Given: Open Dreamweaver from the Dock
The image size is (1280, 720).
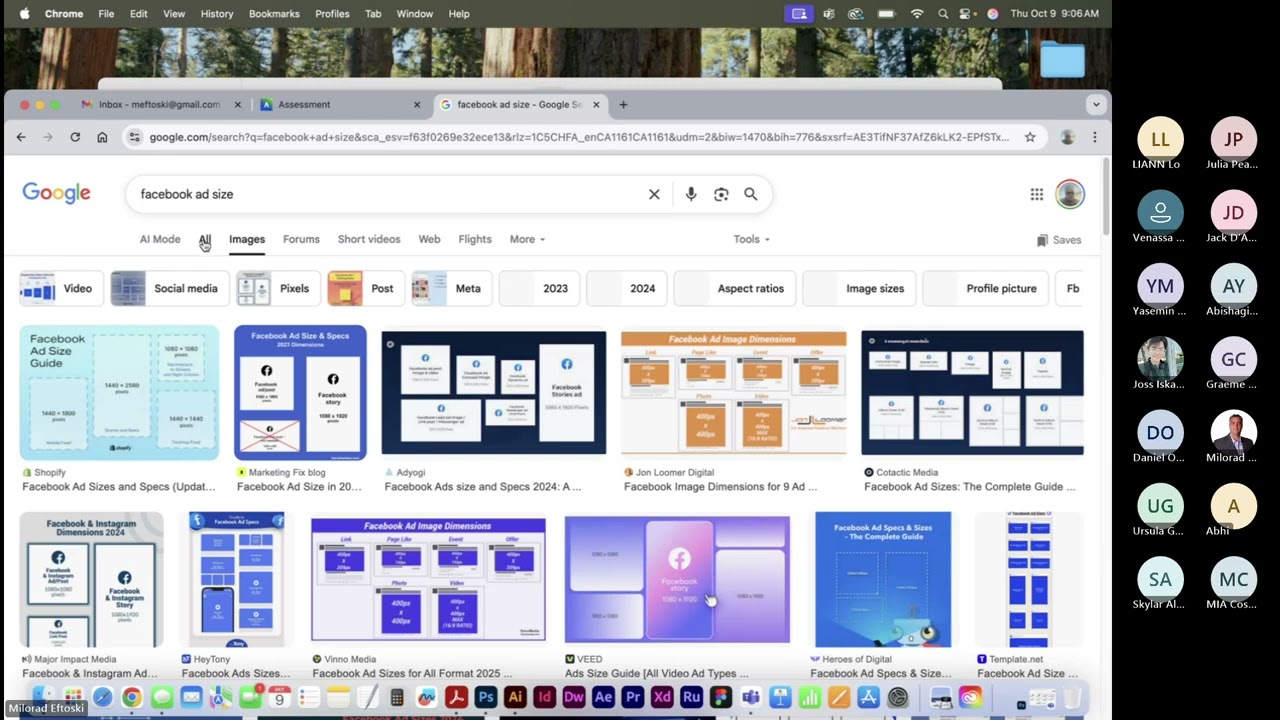Looking at the screenshot, I should [x=574, y=697].
